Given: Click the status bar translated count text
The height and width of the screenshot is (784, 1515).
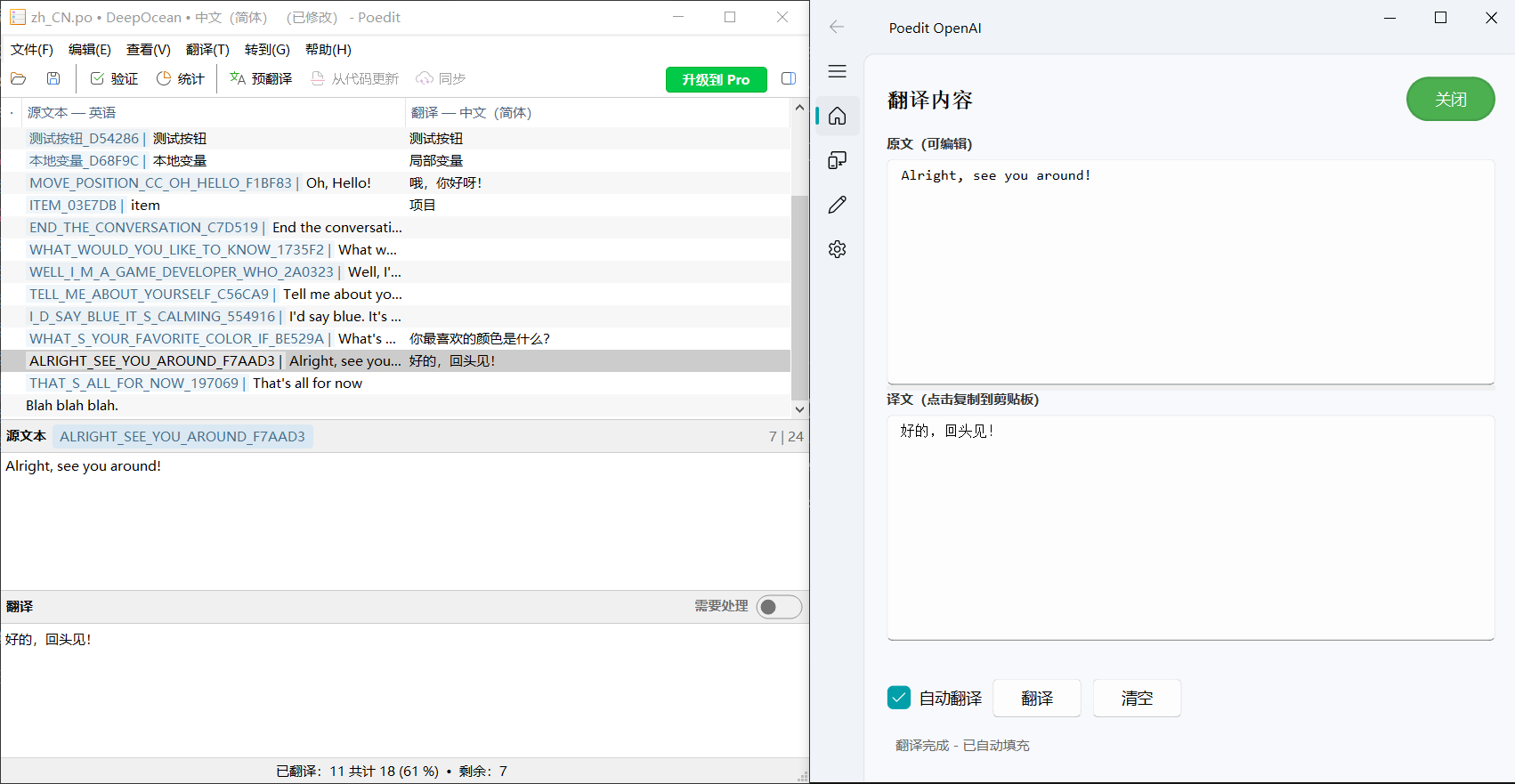Looking at the screenshot, I should (x=392, y=771).
